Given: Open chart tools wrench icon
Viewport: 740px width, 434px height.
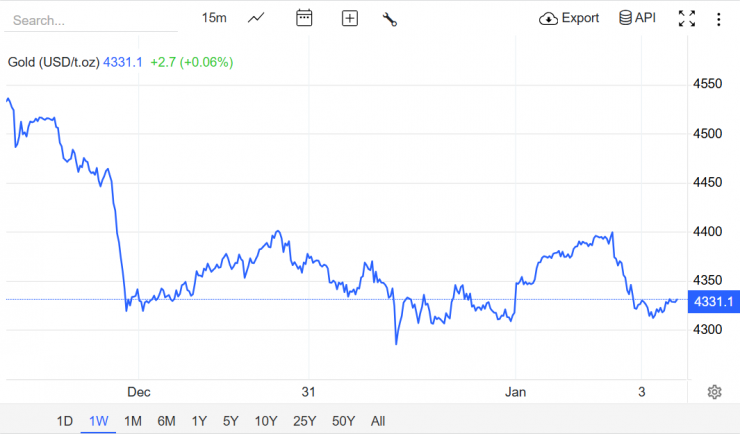Looking at the screenshot, I should click(x=390, y=19).
